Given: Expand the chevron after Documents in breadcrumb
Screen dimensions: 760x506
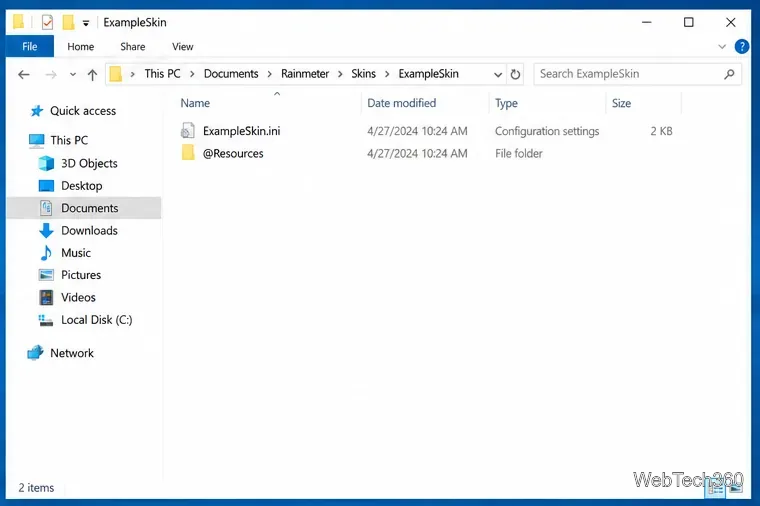Looking at the screenshot, I should click(269, 74).
